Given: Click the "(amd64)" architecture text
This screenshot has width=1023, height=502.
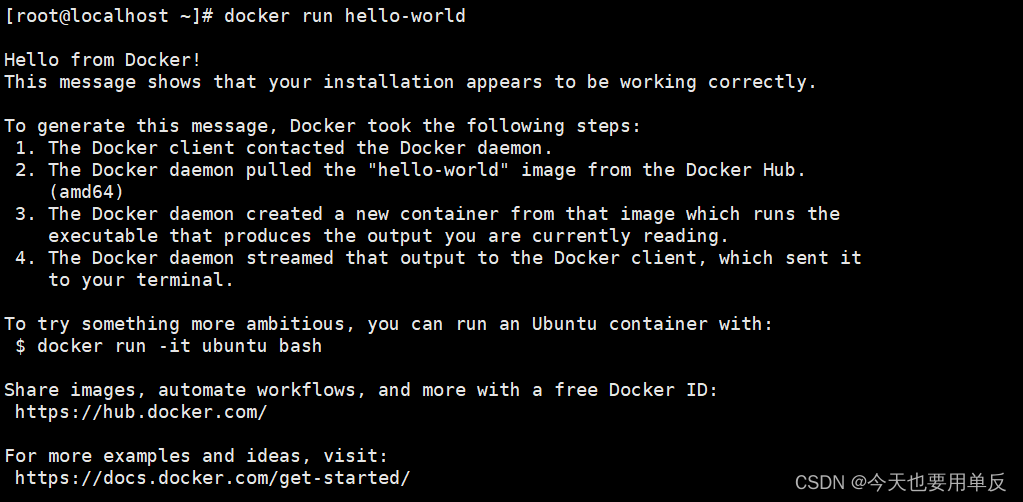Looking at the screenshot, I should [x=86, y=192].
